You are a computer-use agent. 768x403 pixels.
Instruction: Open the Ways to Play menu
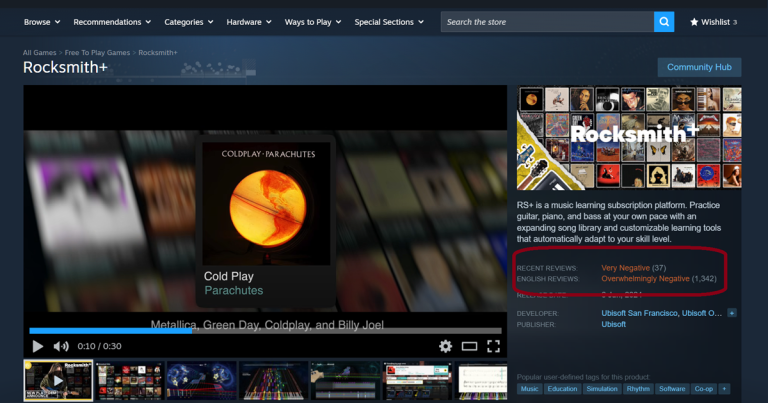pos(313,22)
